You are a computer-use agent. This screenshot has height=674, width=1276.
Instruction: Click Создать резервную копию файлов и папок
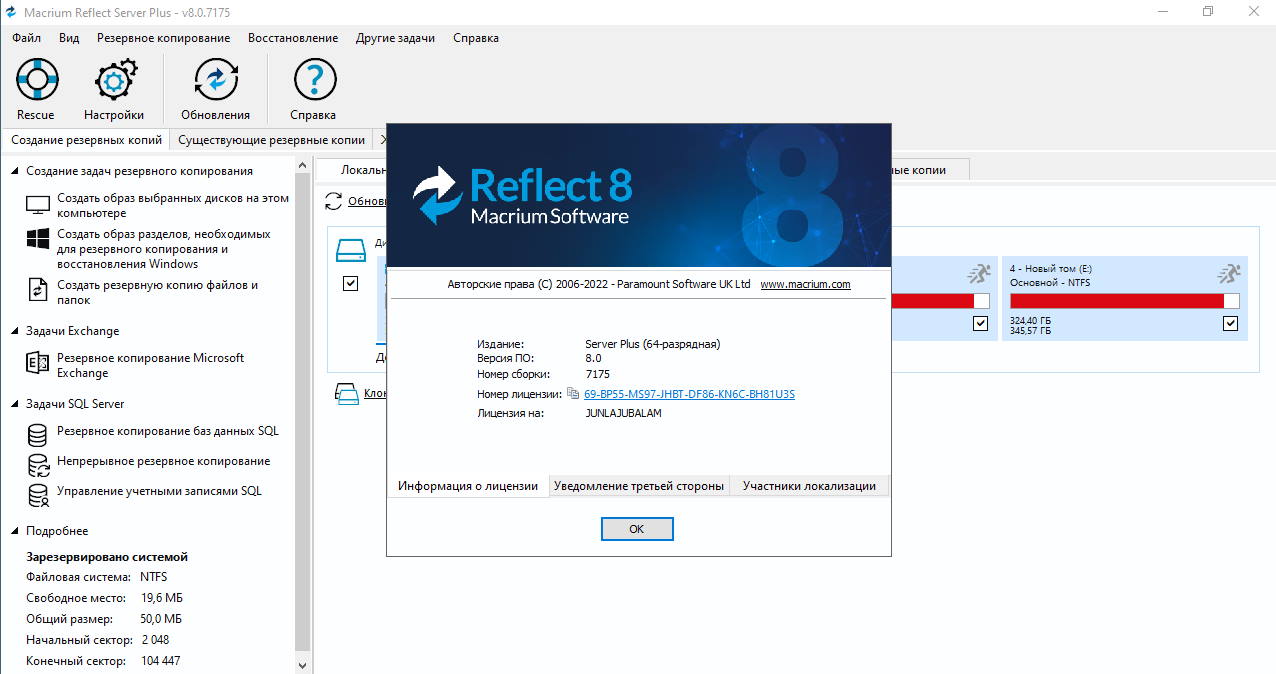(158, 292)
